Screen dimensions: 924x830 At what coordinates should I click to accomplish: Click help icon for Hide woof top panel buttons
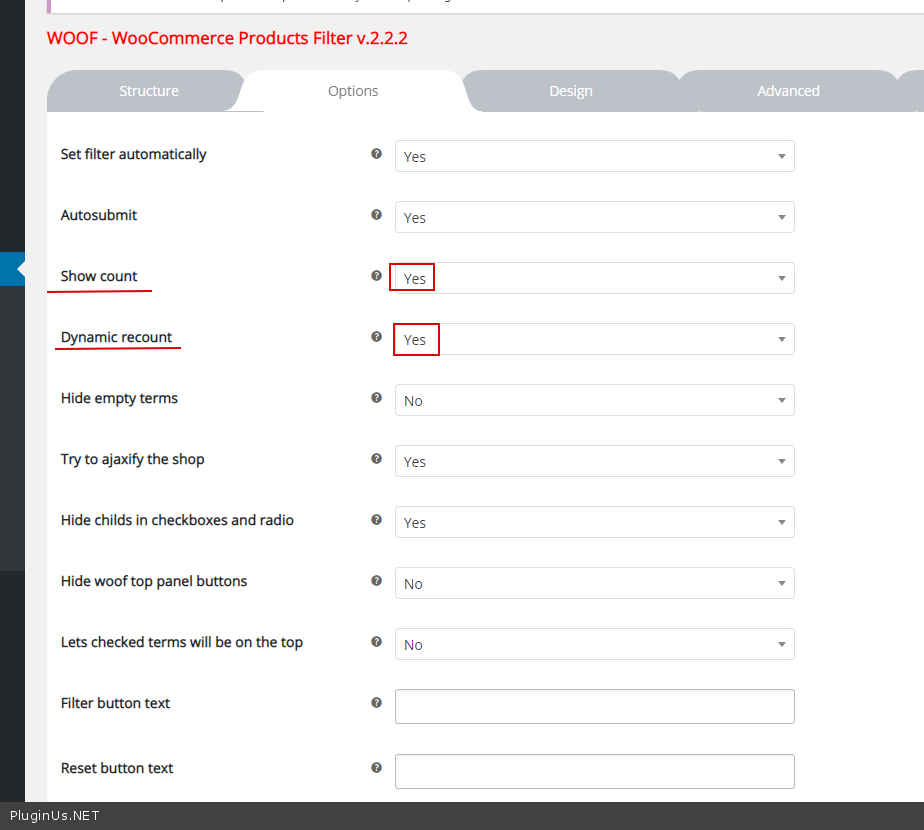(x=377, y=581)
